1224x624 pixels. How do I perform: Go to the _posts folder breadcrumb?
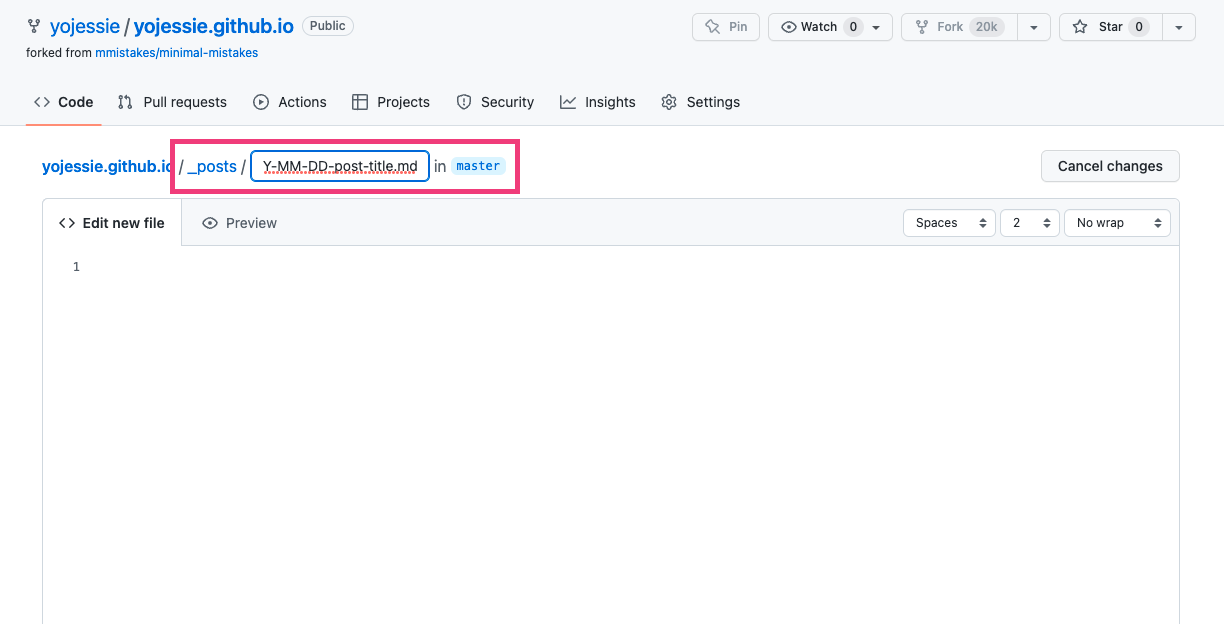[x=212, y=166]
